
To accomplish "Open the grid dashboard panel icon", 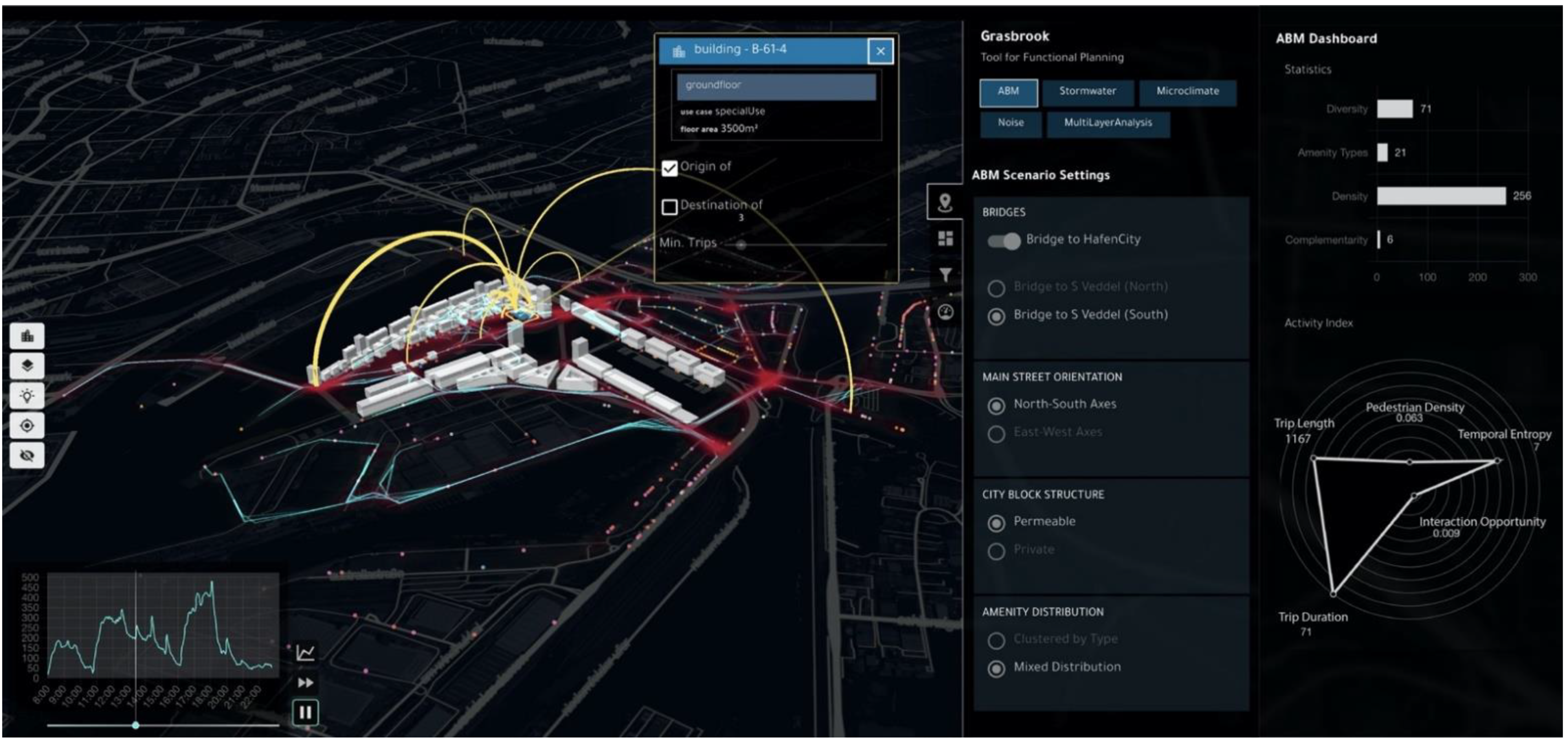I will pos(945,239).
